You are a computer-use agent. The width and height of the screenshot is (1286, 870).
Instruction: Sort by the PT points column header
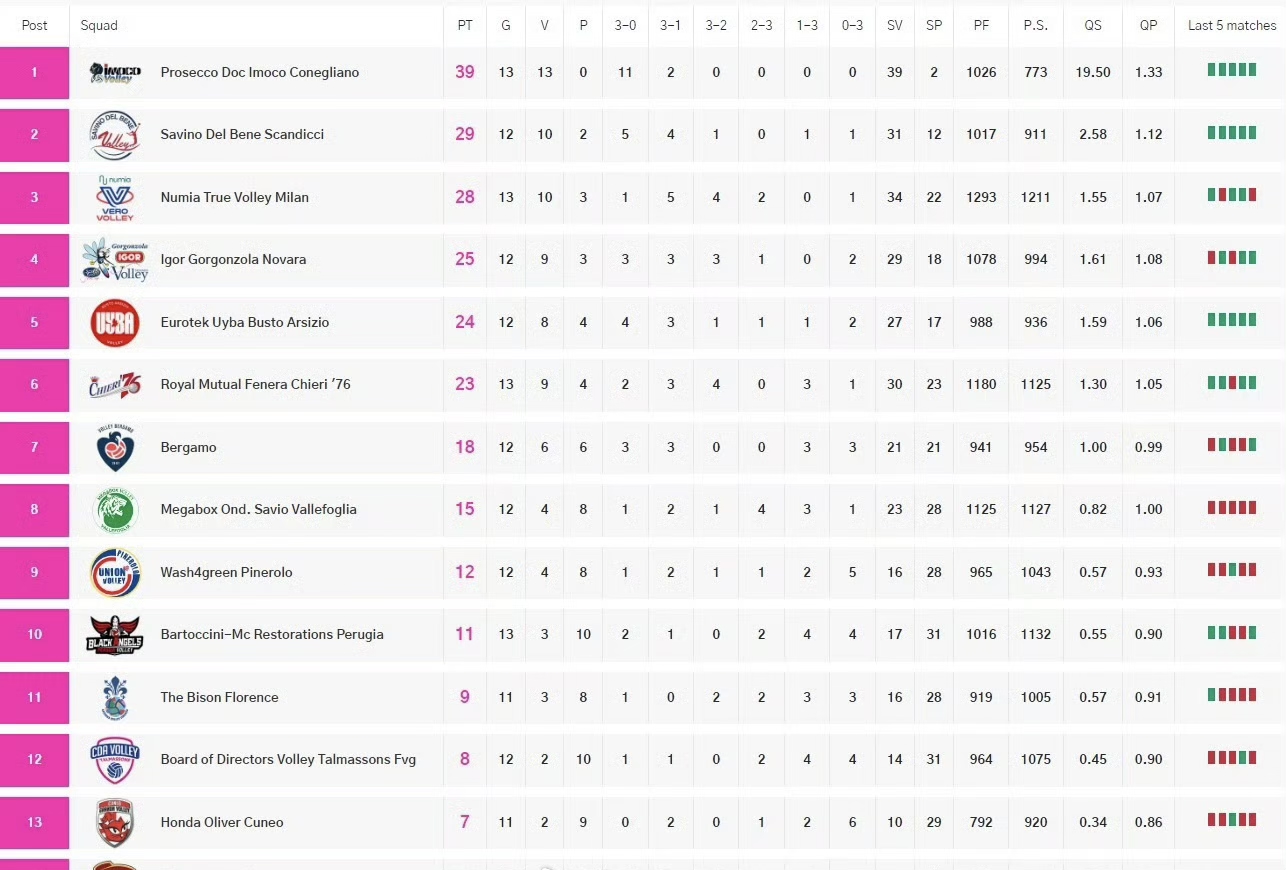point(465,25)
